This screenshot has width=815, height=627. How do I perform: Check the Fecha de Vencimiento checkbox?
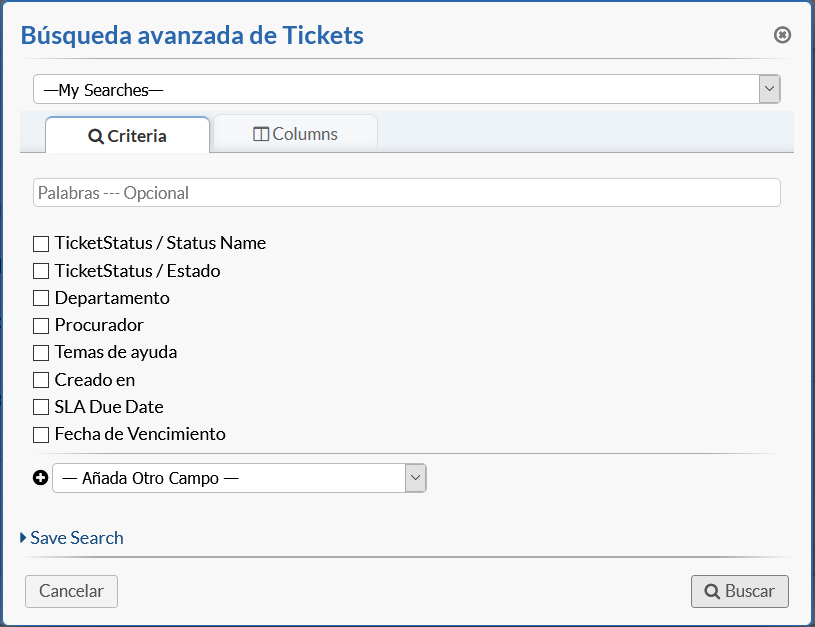pos(41,434)
